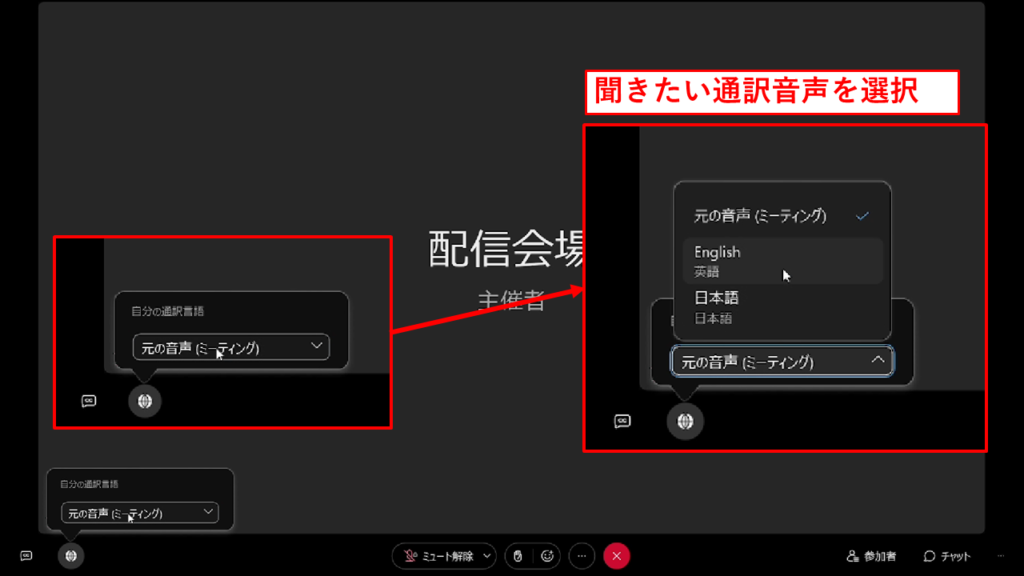This screenshot has width=1024, height=576.
Task: Open the emoji reactions icon
Action: point(548,556)
